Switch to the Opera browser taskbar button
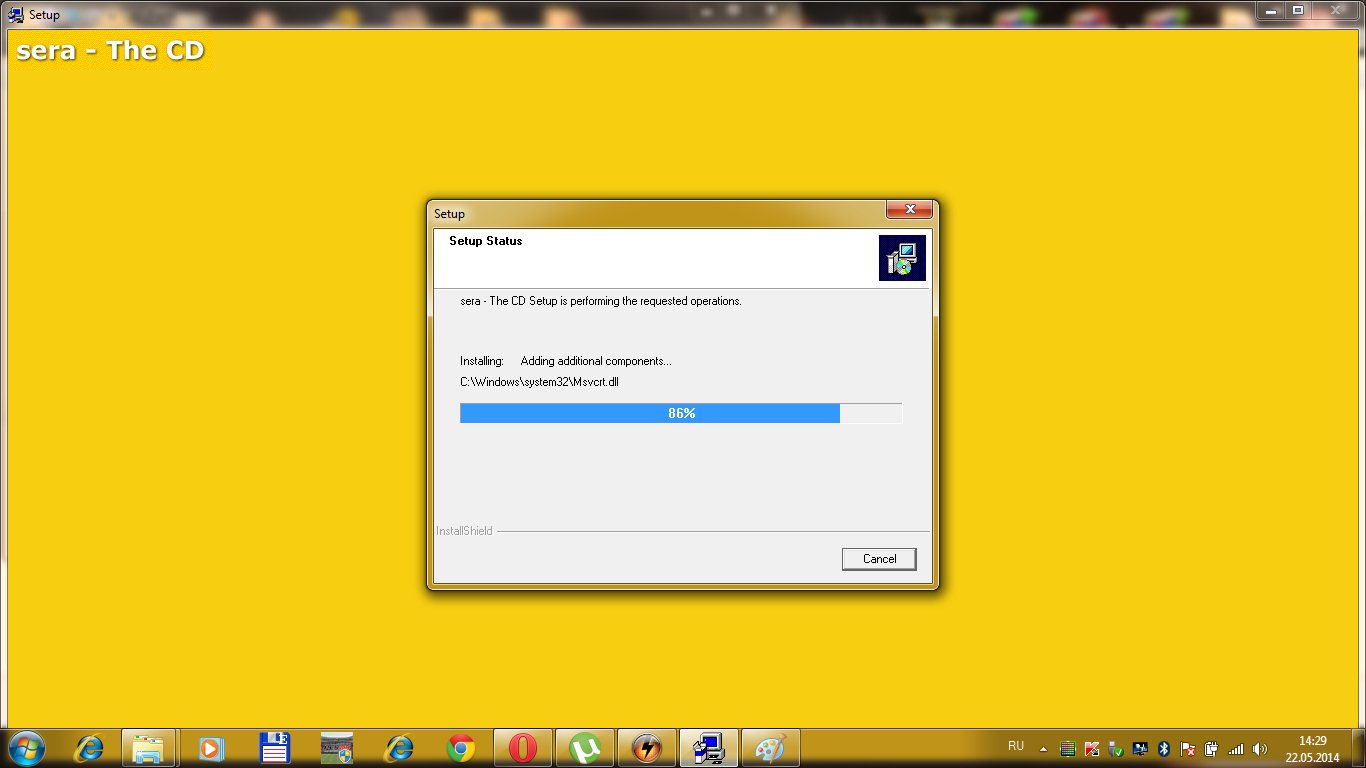Screen dimensions: 1366x768 pyautogui.click(x=523, y=748)
